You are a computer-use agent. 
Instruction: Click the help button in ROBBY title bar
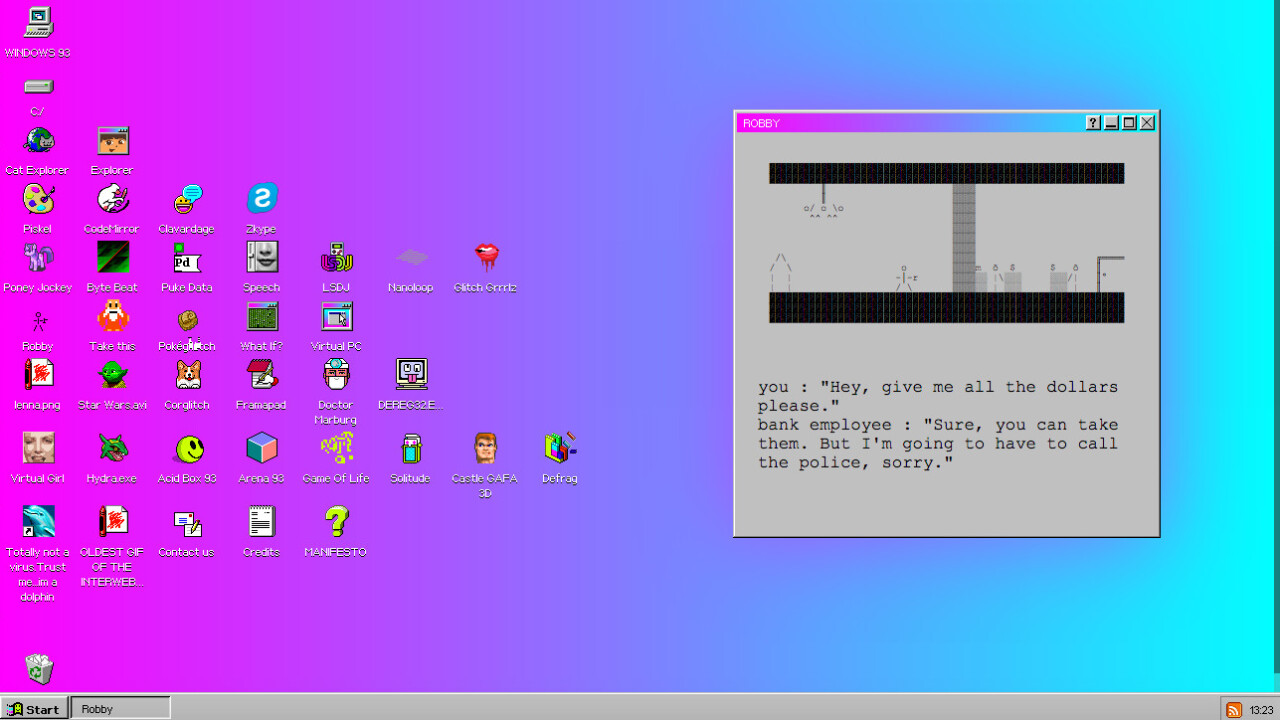click(1093, 123)
